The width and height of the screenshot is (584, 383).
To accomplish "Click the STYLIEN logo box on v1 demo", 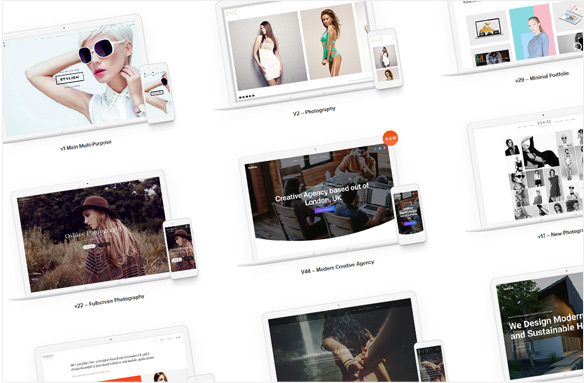I will click(69, 78).
